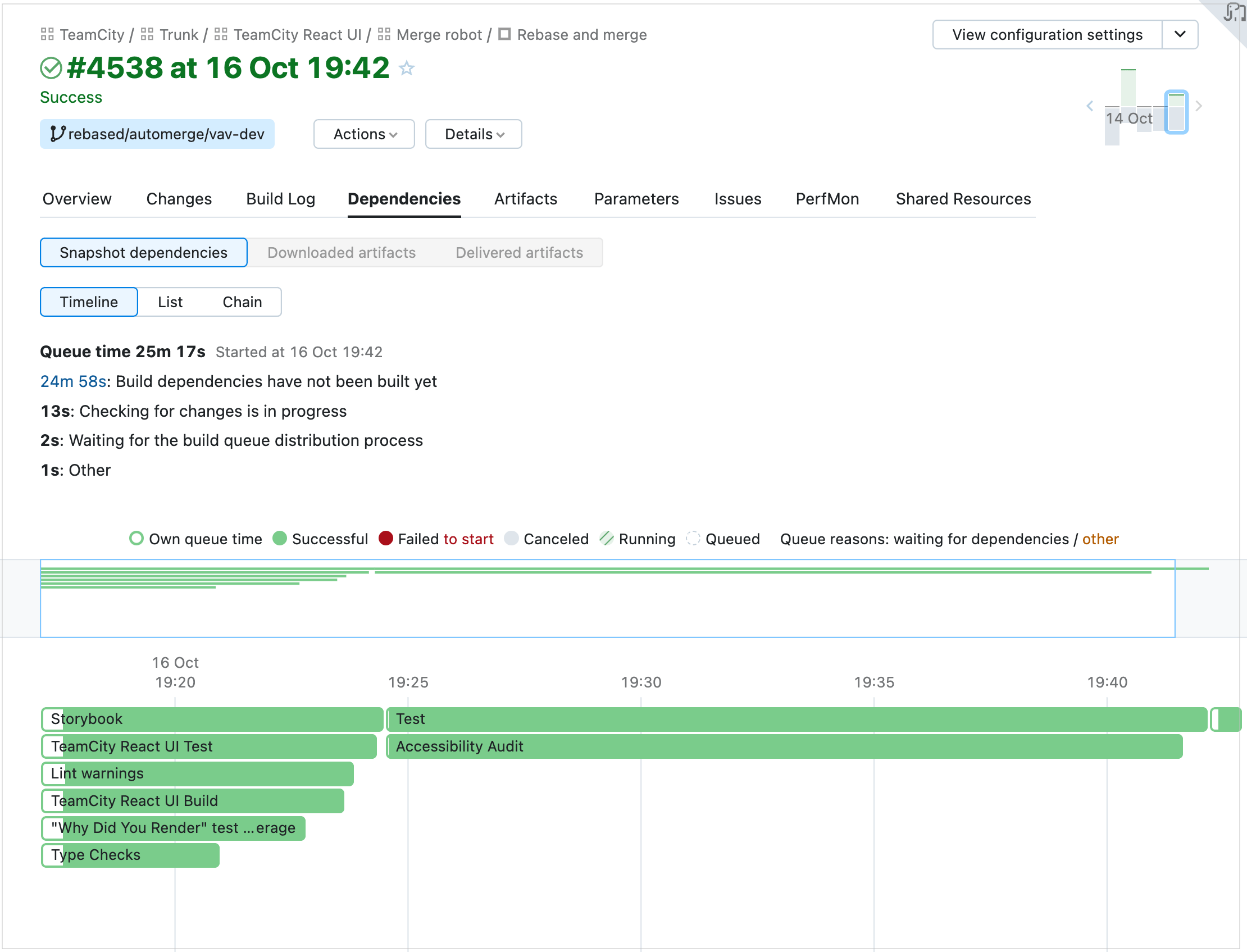The image size is (1247, 952).
Task: Open the Details dropdown
Action: click(x=473, y=134)
